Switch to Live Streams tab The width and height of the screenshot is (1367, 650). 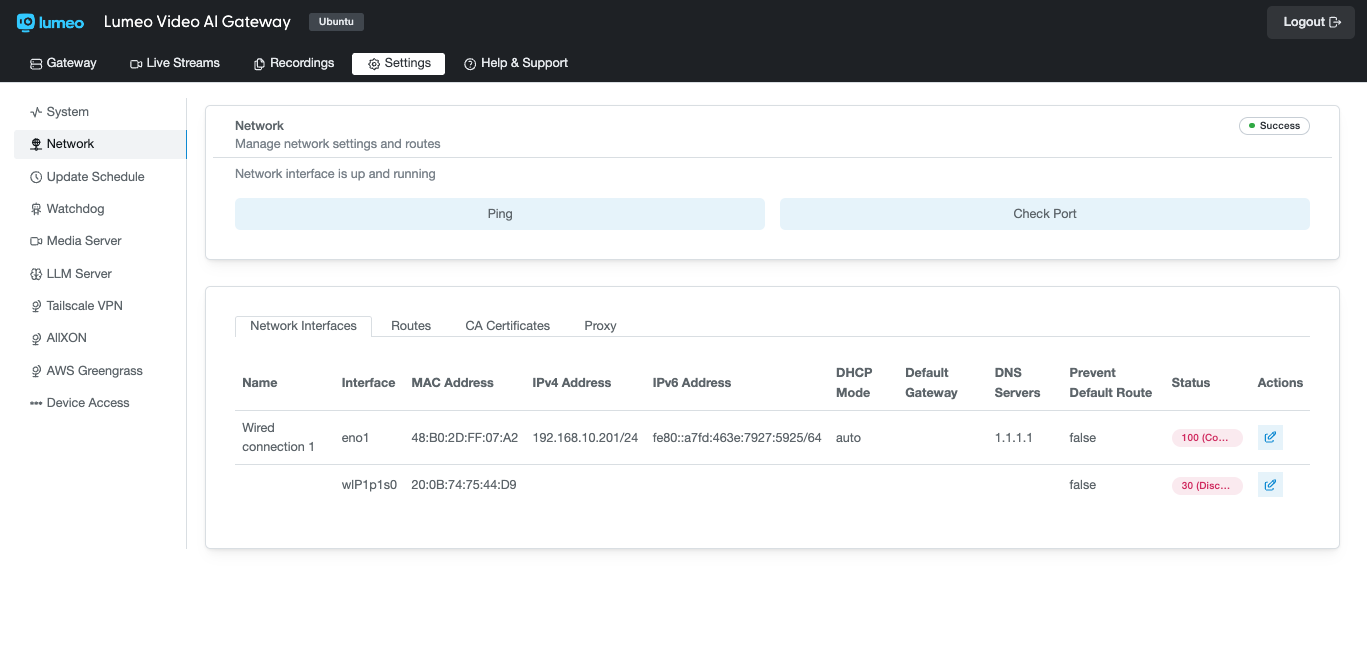point(175,63)
